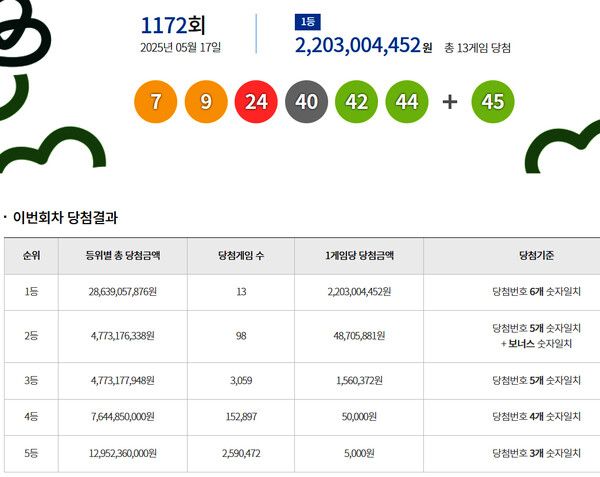Viewport: 600px width, 477px height.
Task: Click the 2등 rank cell
Action: point(31,336)
